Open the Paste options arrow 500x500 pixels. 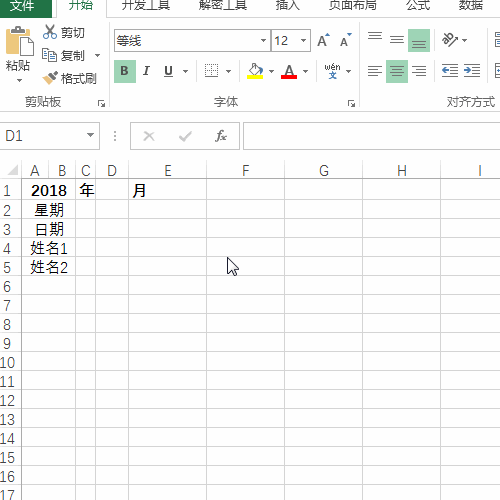(x=19, y=80)
